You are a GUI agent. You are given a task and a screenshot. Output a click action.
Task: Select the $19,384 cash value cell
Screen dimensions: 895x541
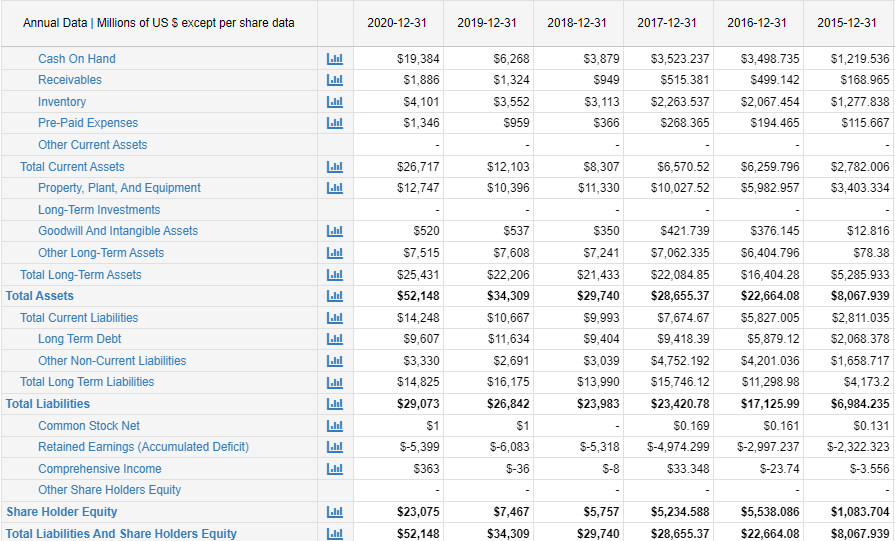[x=398, y=59]
